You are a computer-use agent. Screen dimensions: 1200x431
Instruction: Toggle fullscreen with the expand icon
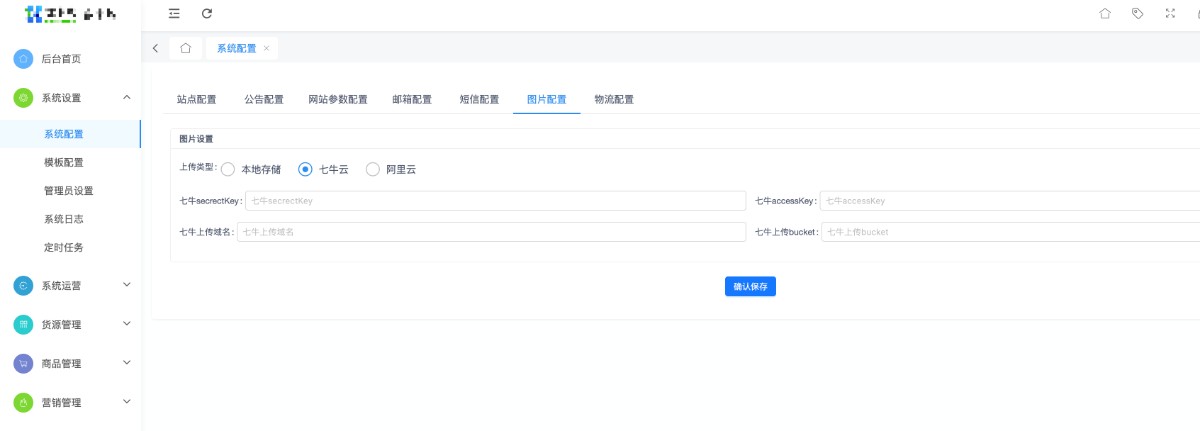click(1170, 14)
